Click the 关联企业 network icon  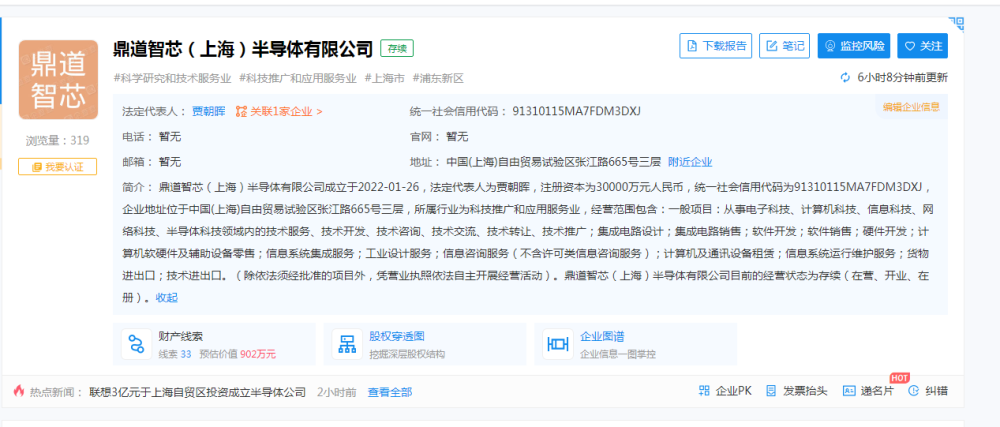(240, 112)
